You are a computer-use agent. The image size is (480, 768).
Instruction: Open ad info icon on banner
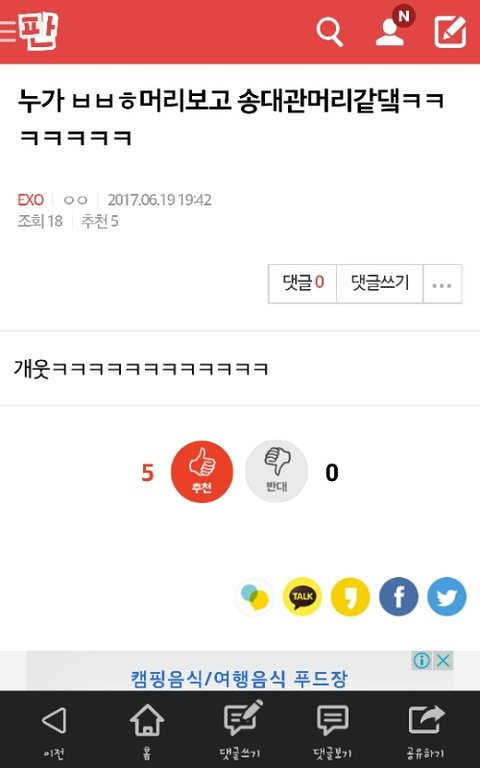click(x=422, y=661)
